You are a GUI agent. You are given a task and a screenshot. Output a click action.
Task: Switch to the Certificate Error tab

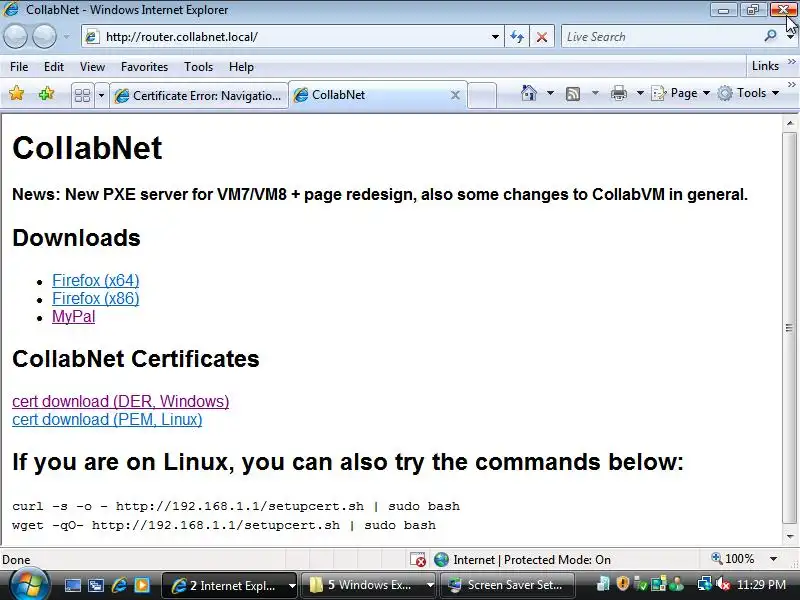[199, 95]
